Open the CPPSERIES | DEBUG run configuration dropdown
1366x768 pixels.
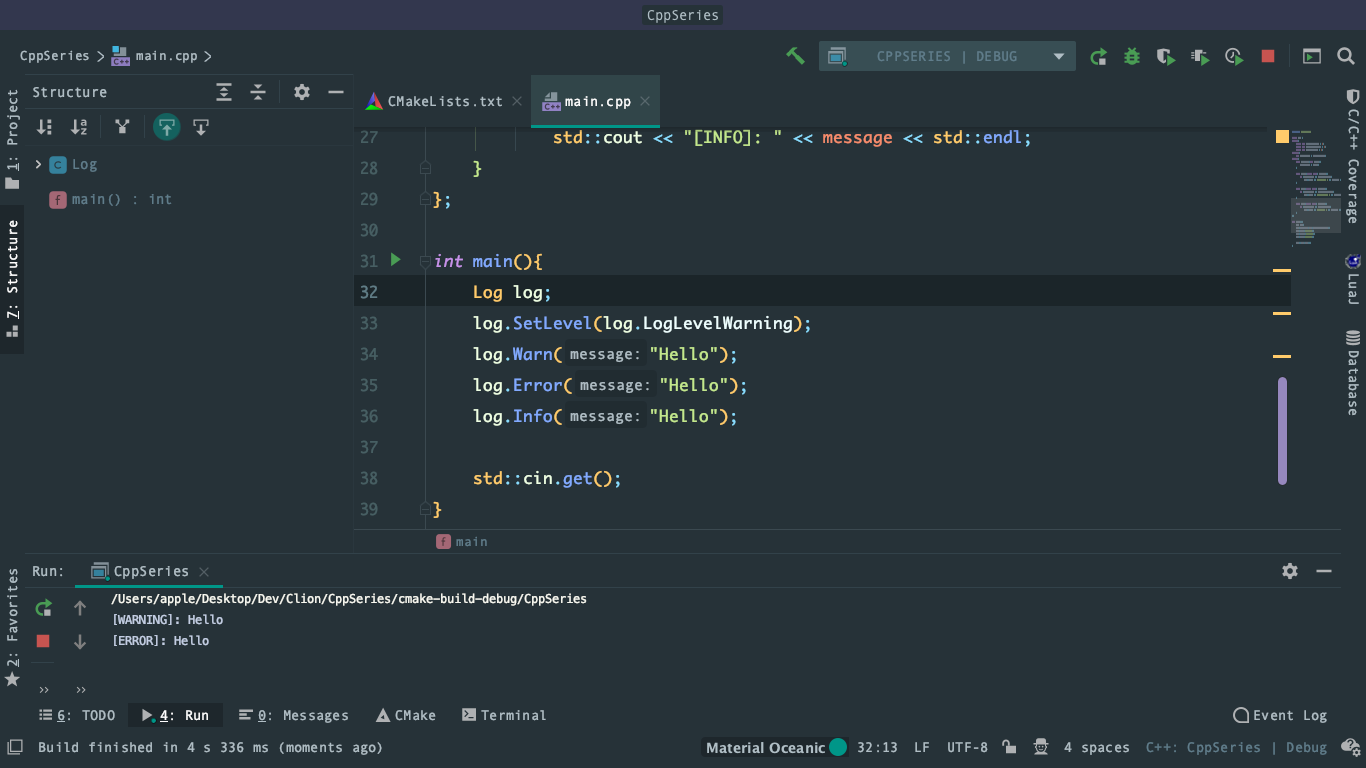947,56
